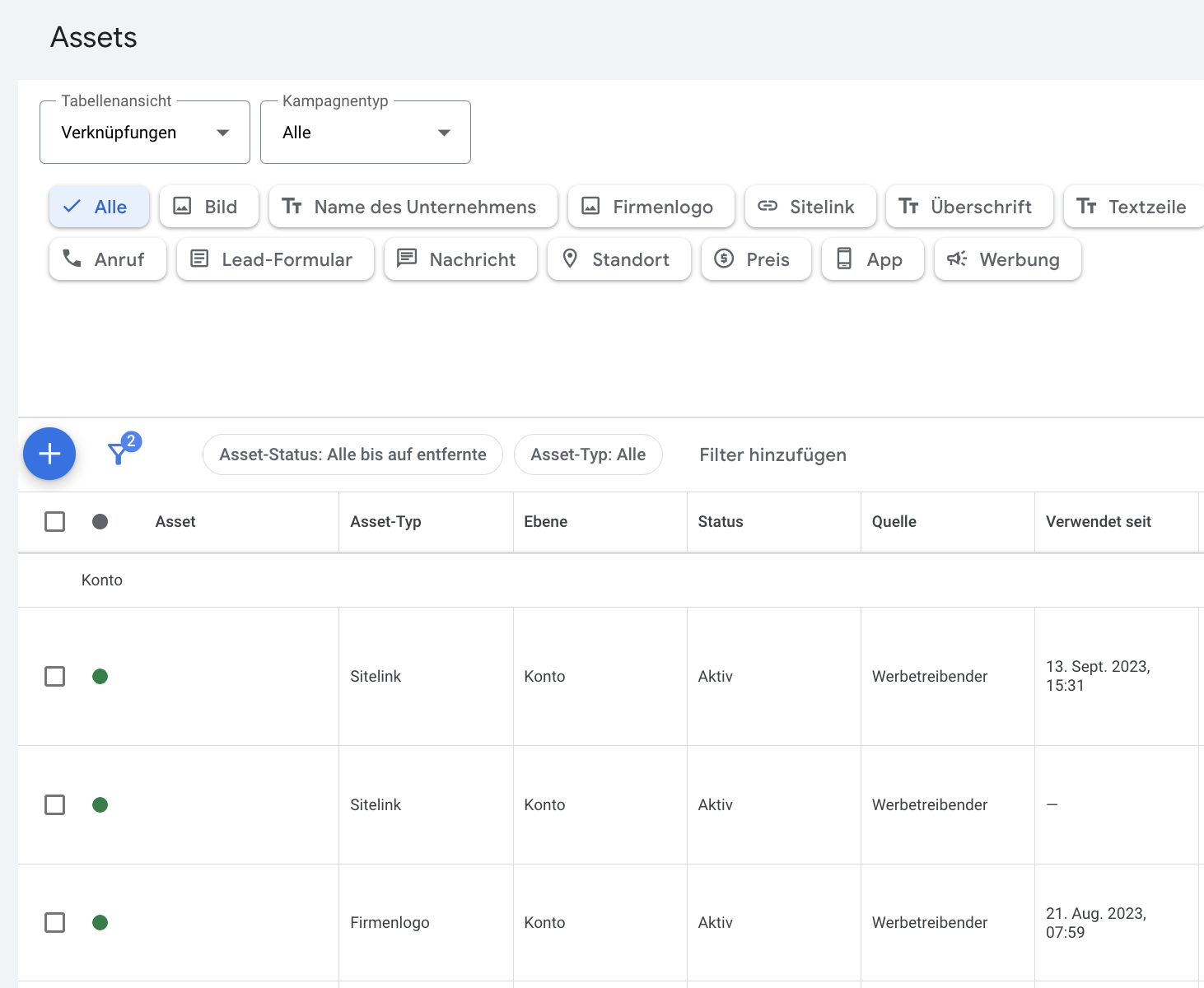1204x988 pixels.
Task: Edit the Asset-Typ: Alle filter chip
Action: tap(588, 454)
